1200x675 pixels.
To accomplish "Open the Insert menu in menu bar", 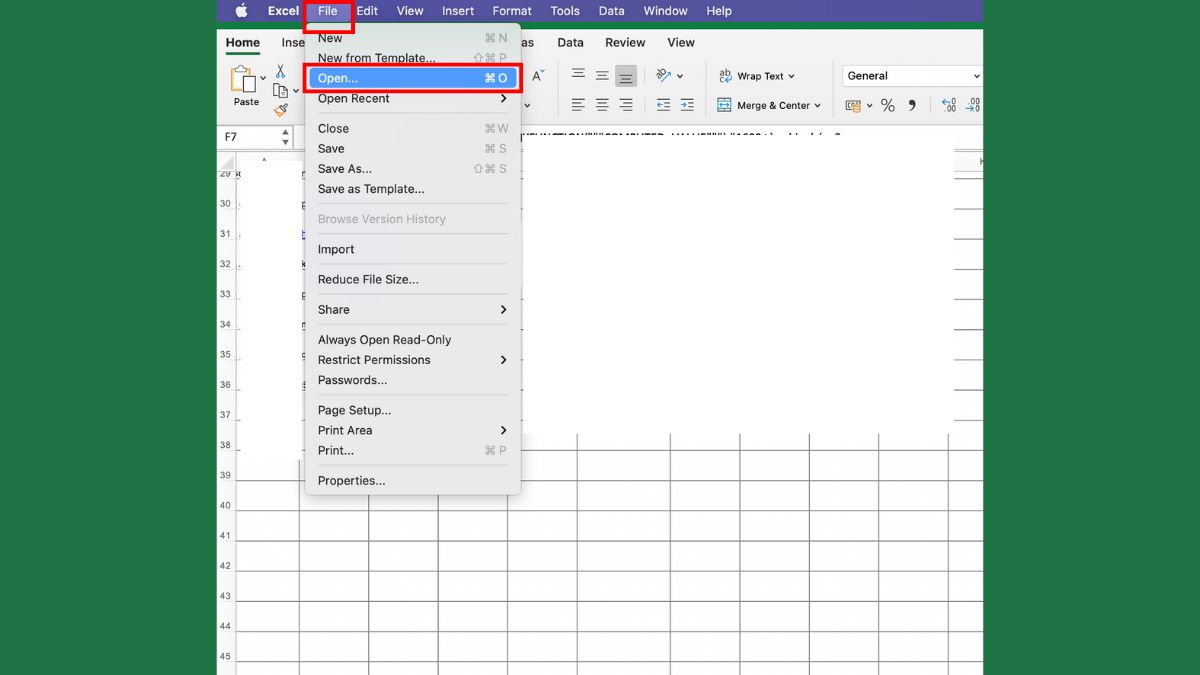I will click(x=458, y=11).
